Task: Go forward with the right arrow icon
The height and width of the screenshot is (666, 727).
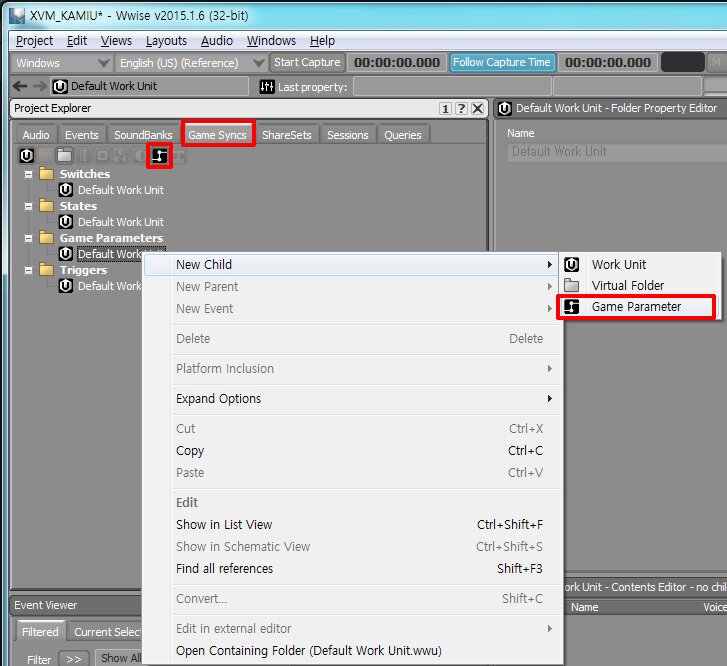Action: point(40,86)
